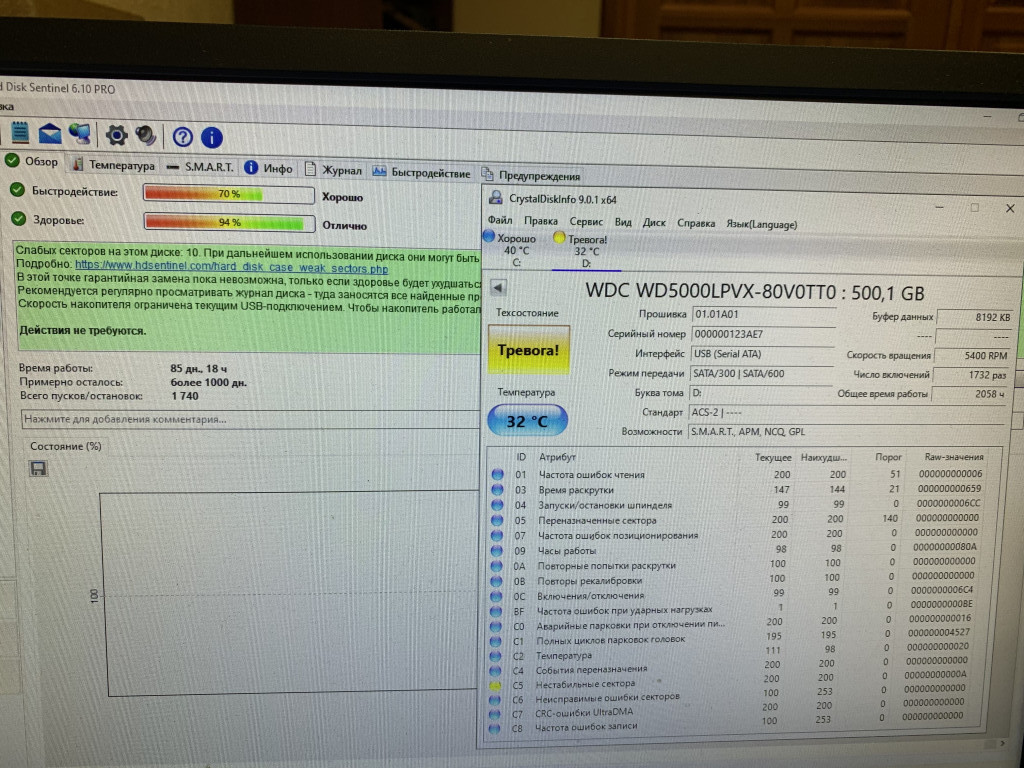Click Общее время работы value 2058 ч
This screenshot has height=768, width=1024.
(x=970, y=394)
